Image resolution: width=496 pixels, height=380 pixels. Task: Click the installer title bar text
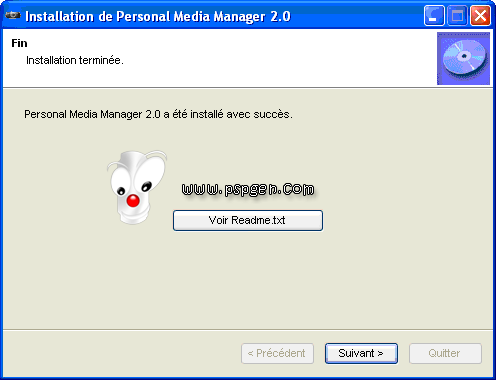[158, 16]
